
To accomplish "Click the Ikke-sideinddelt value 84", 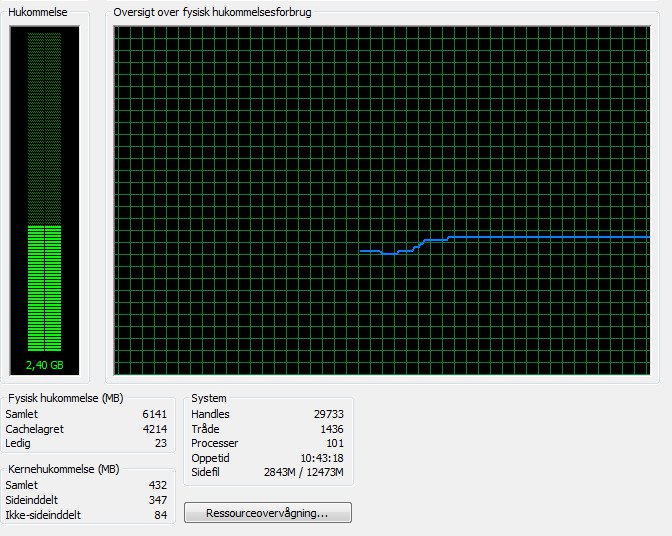I will click(x=161, y=515).
